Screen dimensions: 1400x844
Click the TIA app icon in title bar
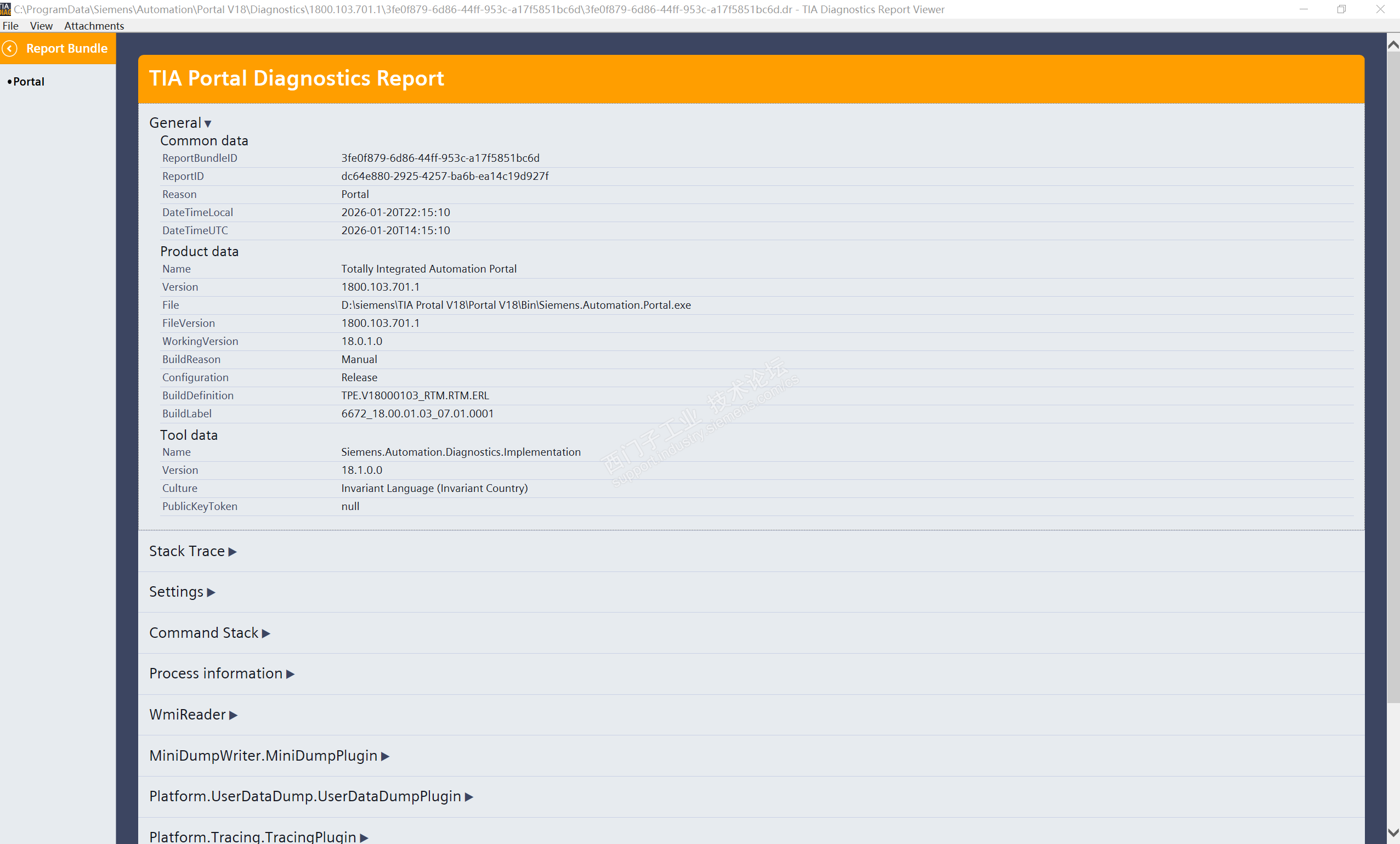[5, 9]
